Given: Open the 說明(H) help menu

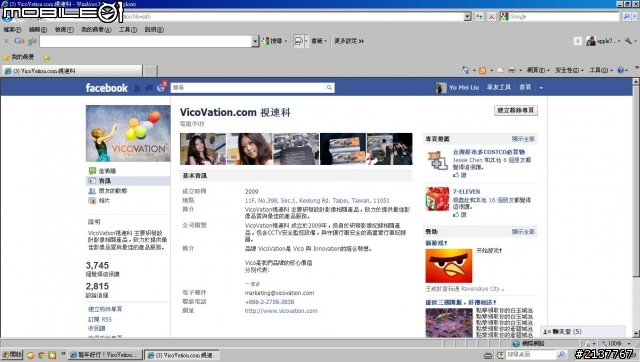Looking at the screenshot, I should point(154,30).
